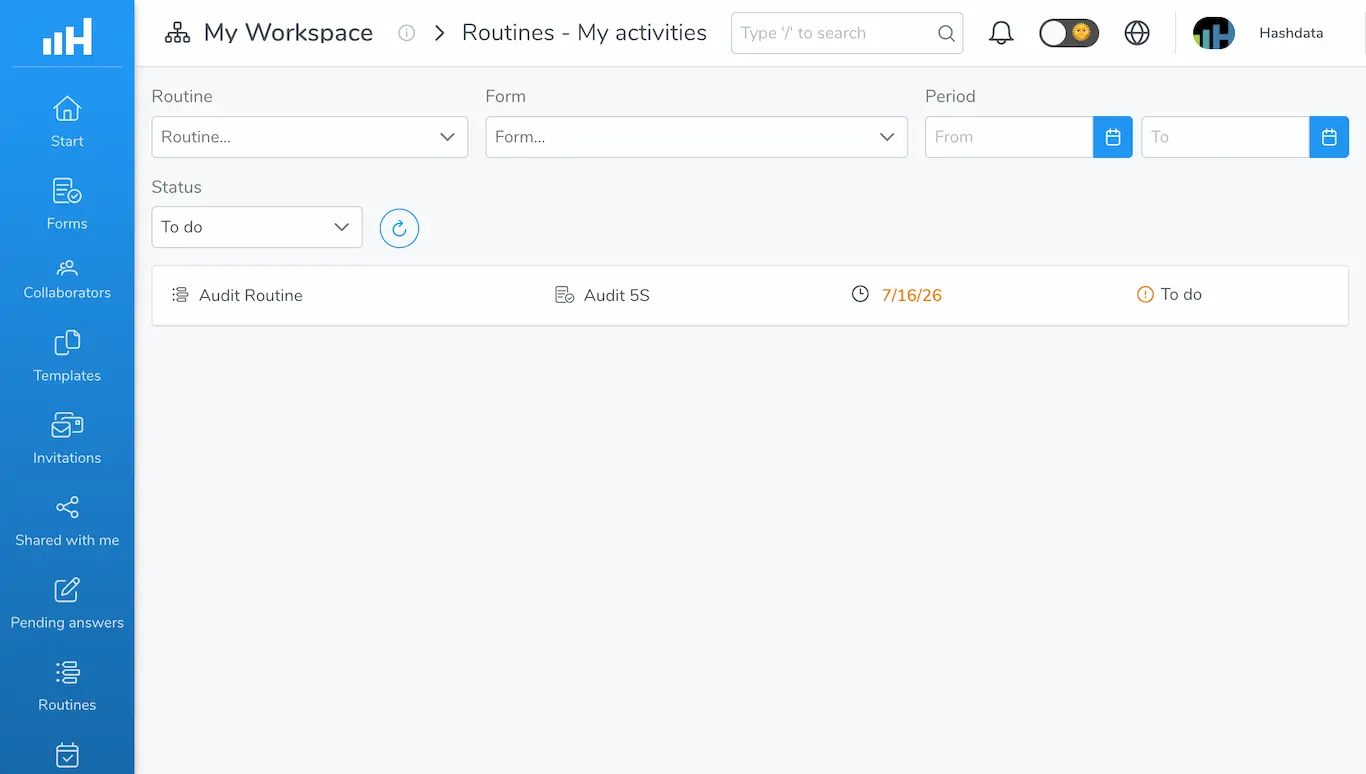Open Invitations from the sidebar
Viewport: 1366px width, 774px height.
(x=67, y=438)
